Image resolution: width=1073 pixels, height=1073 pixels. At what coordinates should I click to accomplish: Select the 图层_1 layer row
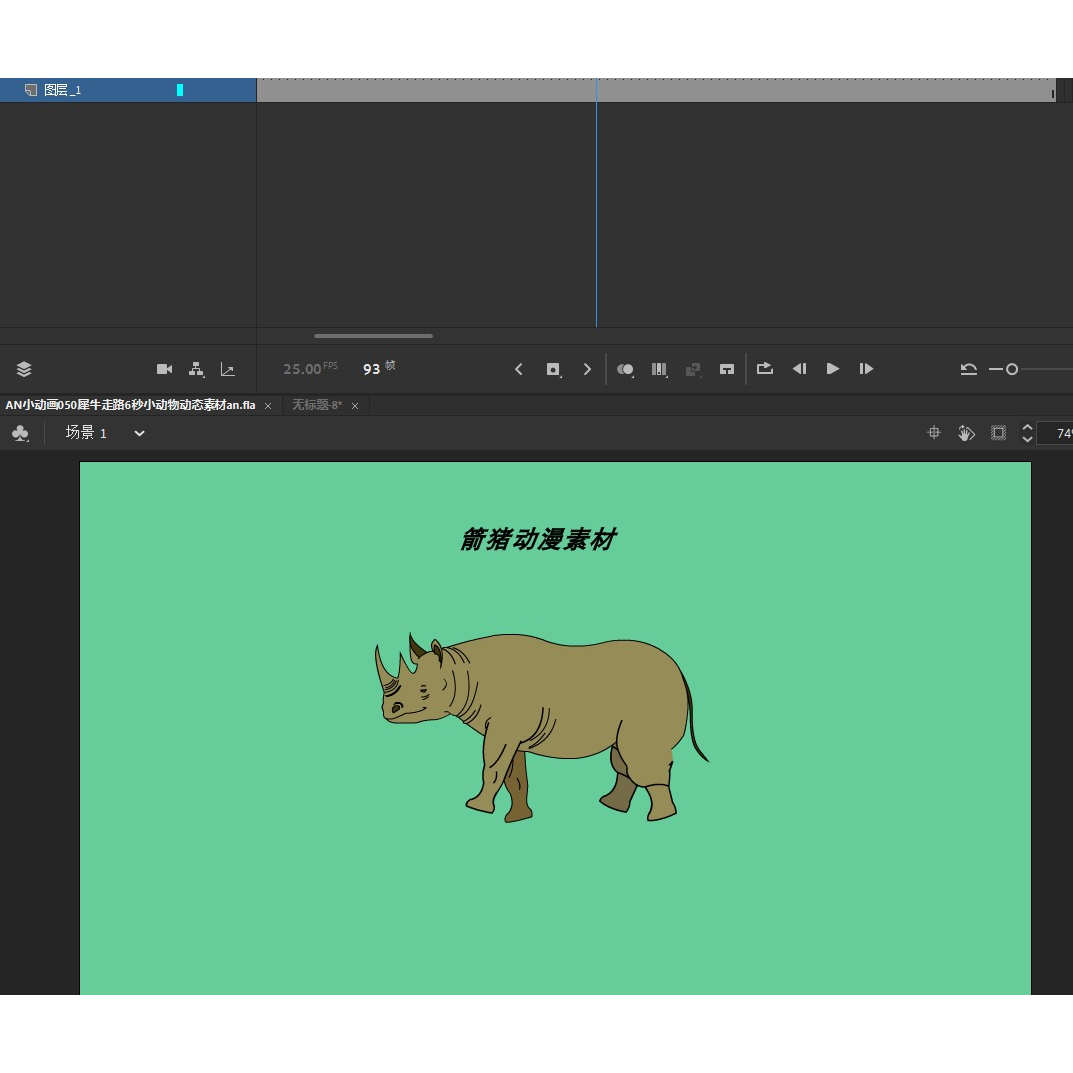point(128,90)
